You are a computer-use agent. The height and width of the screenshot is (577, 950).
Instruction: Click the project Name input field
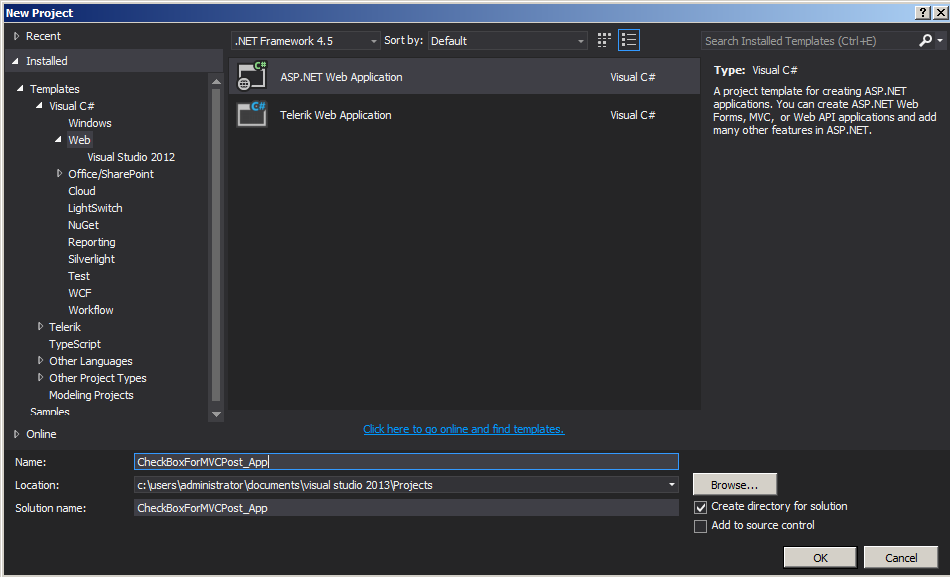pos(406,462)
